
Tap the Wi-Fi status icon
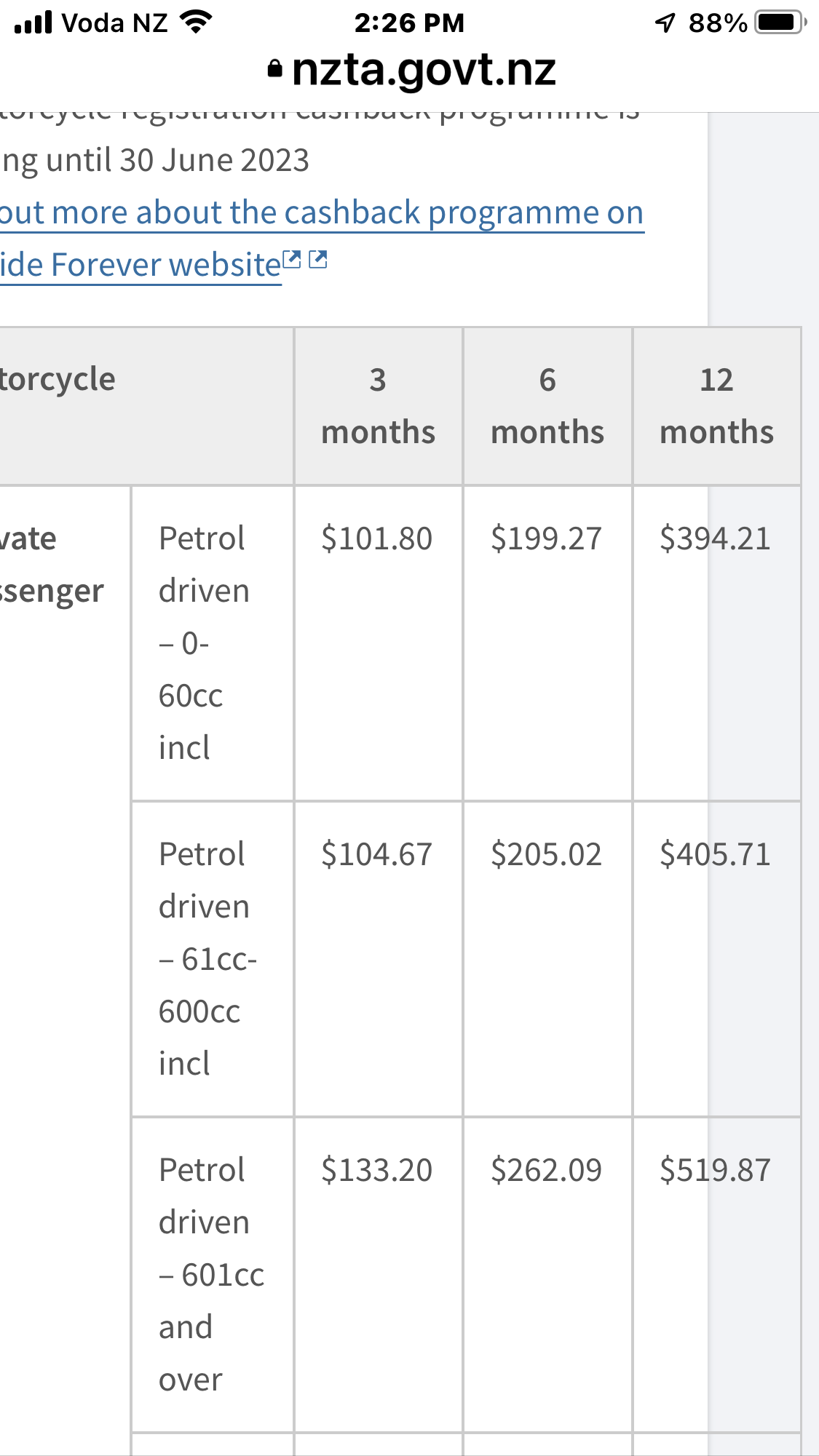pyautogui.click(x=195, y=22)
